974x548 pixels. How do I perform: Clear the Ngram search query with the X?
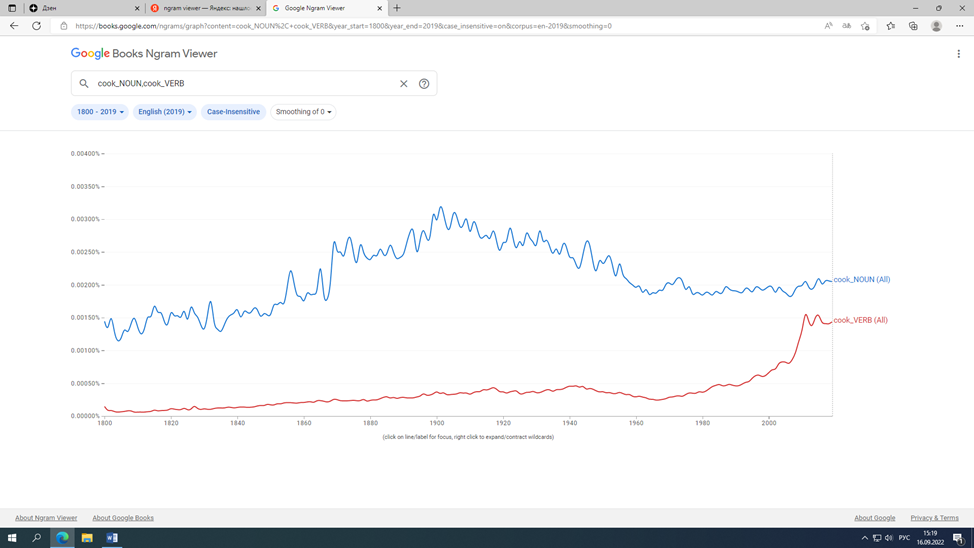(x=404, y=83)
